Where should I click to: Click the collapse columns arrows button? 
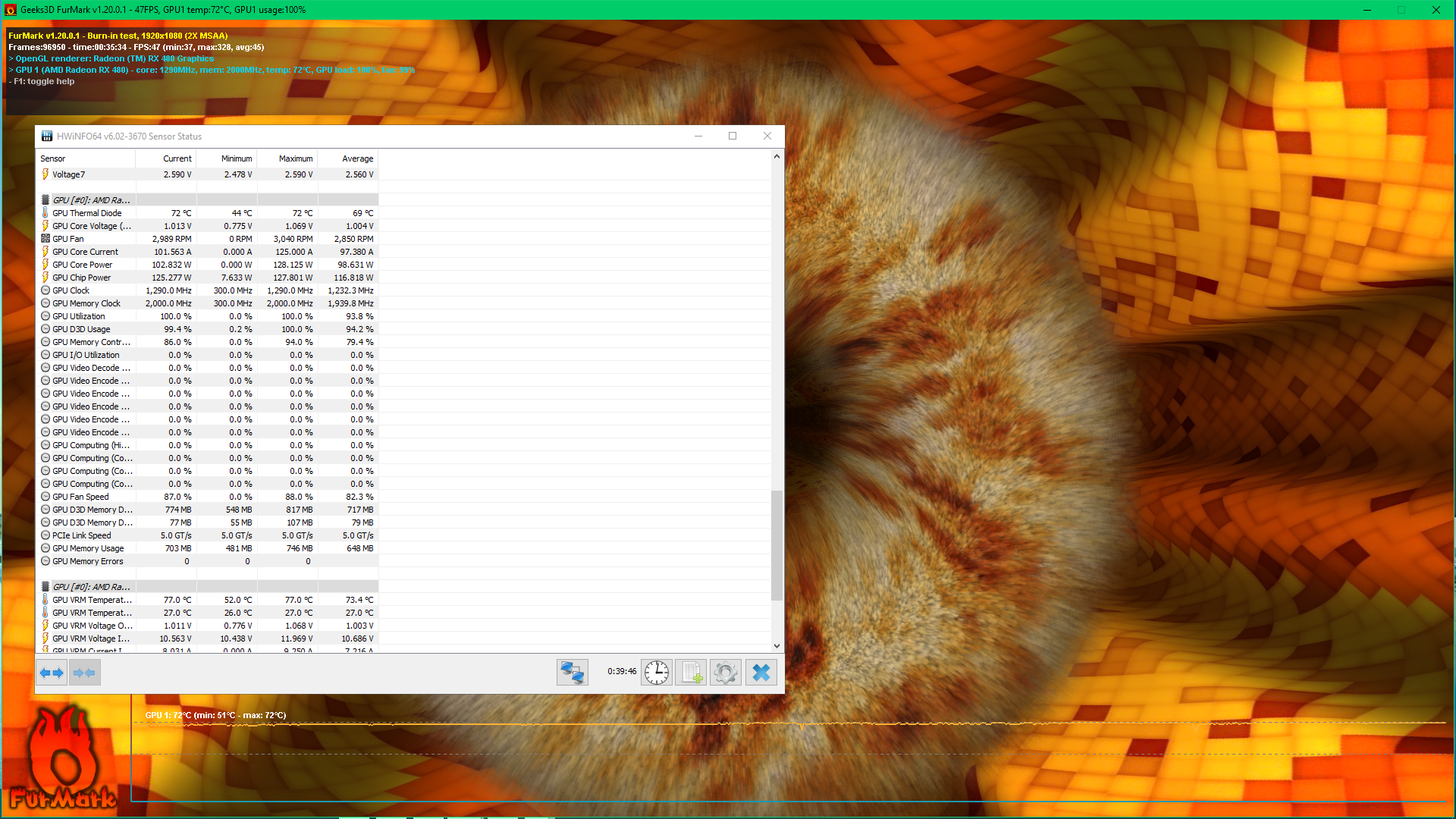[x=85, y=673]
